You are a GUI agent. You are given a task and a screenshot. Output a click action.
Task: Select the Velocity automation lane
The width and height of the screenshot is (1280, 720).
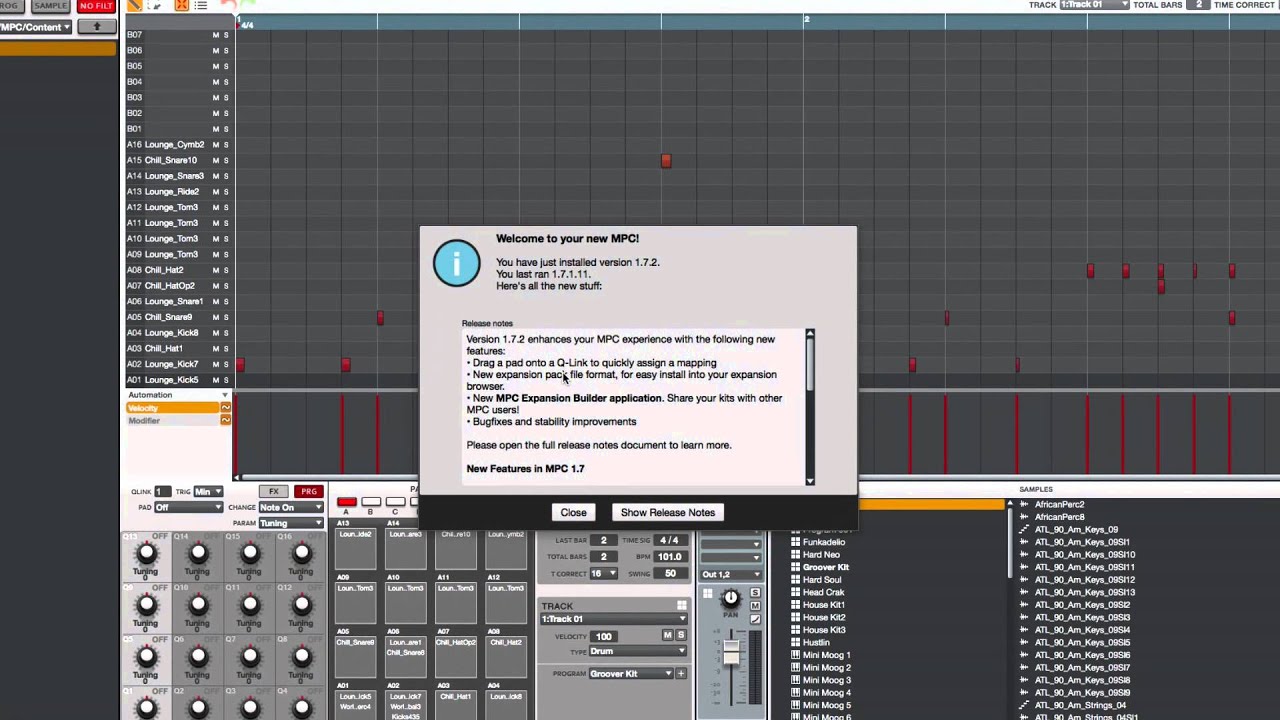(174, 408)
